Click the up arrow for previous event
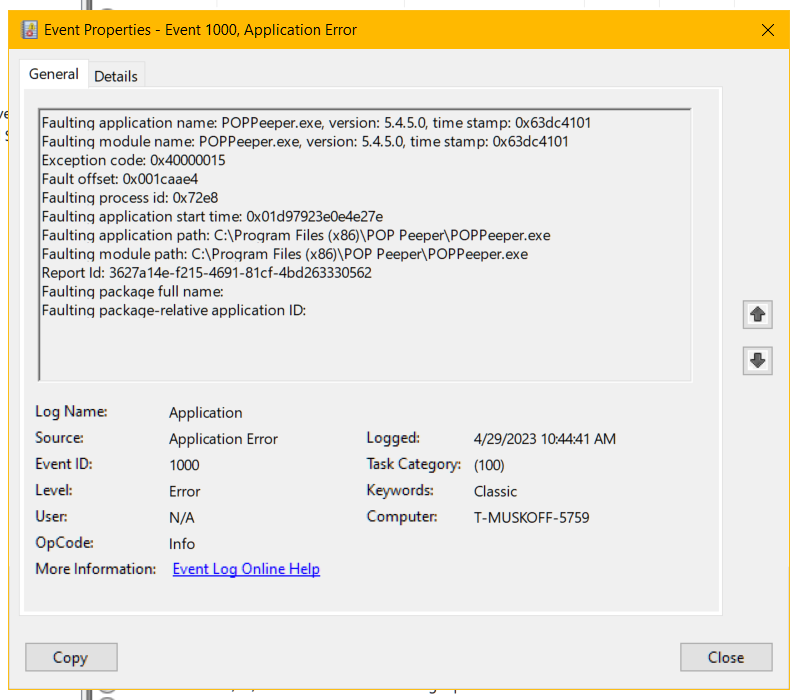 coord(757,315)
